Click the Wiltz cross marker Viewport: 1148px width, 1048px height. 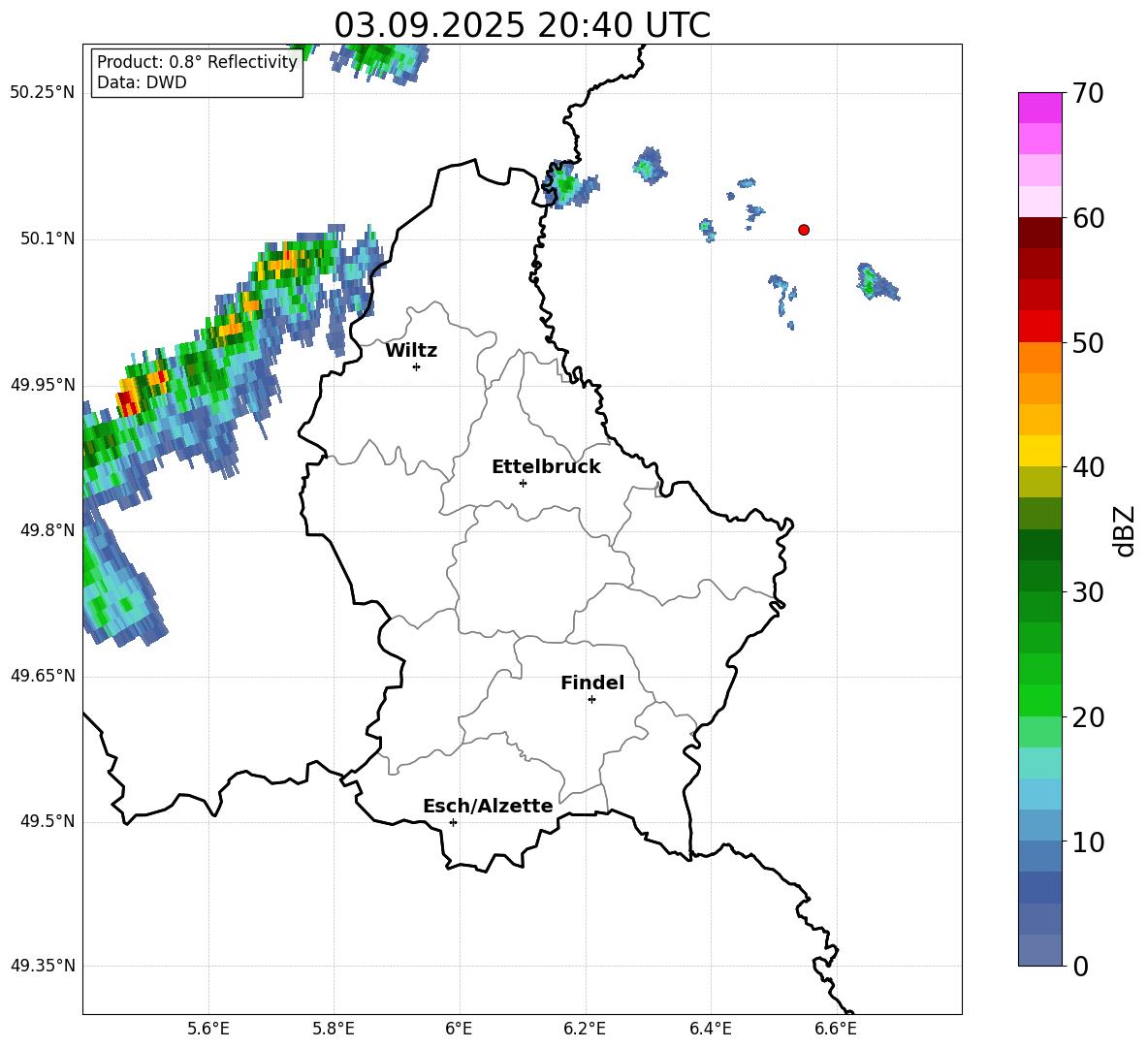[417, 366]
